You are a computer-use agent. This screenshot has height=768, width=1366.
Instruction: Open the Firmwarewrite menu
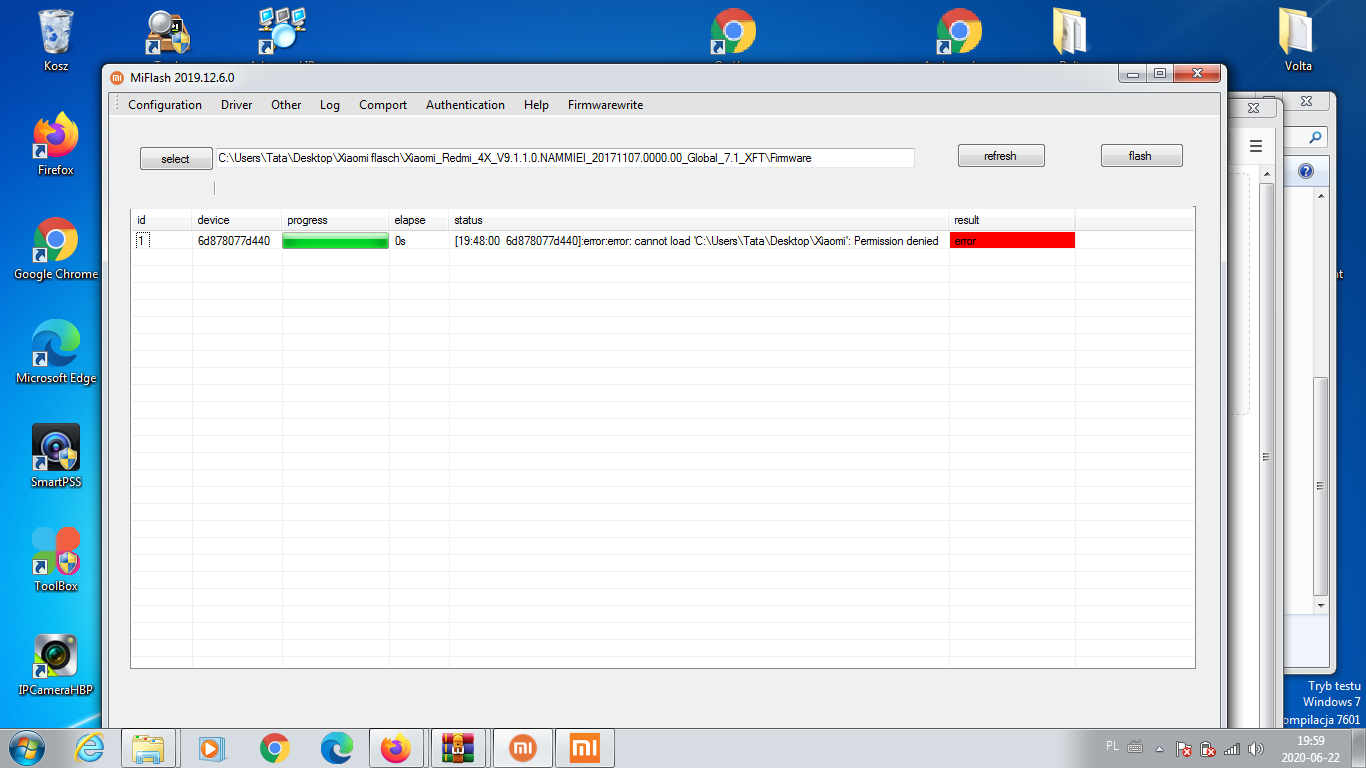[x=605, y=105]
